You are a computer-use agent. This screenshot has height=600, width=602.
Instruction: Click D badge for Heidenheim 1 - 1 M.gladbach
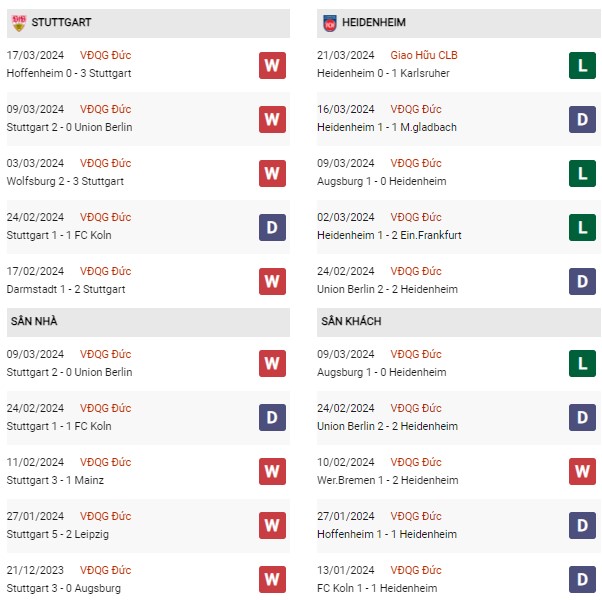tap(582, 119)
